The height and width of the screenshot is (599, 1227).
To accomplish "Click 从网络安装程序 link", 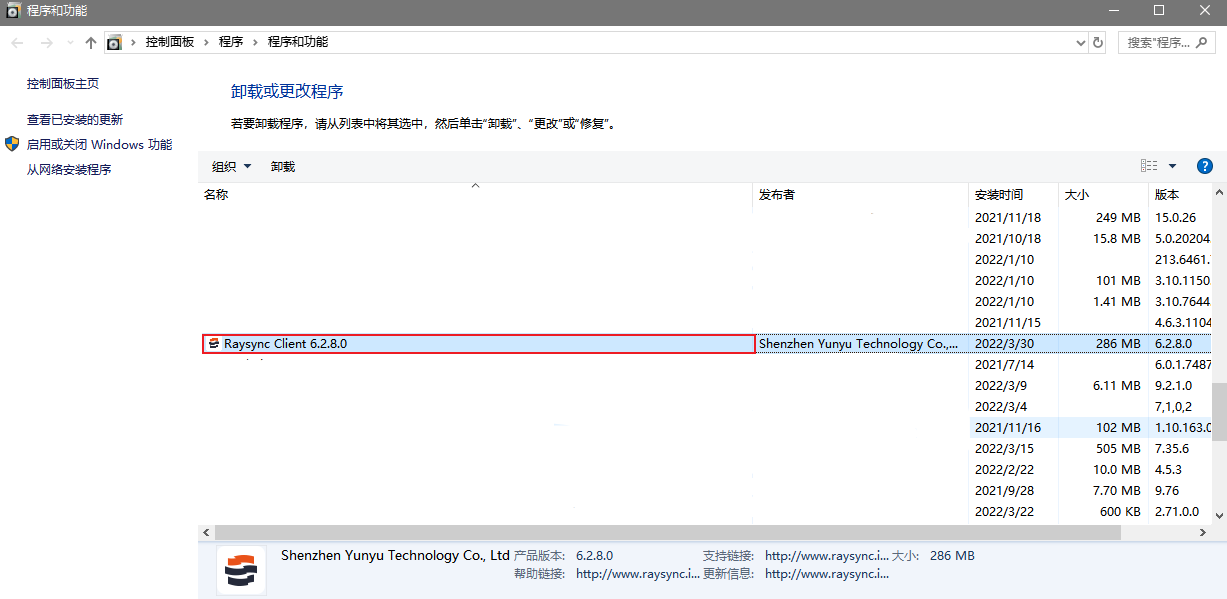I will [69, 170].
